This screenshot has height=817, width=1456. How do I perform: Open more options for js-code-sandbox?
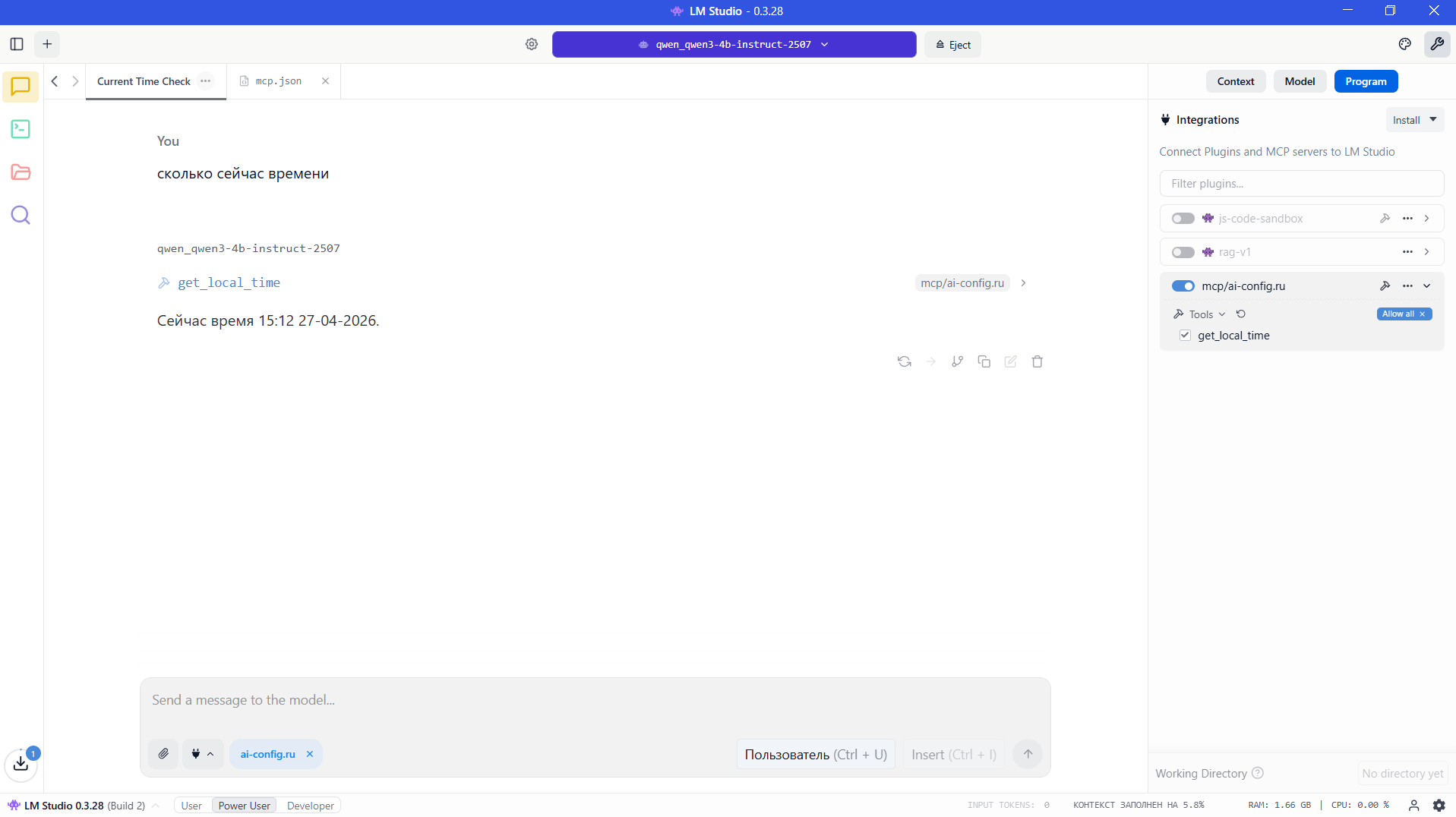pos(1407,219)
